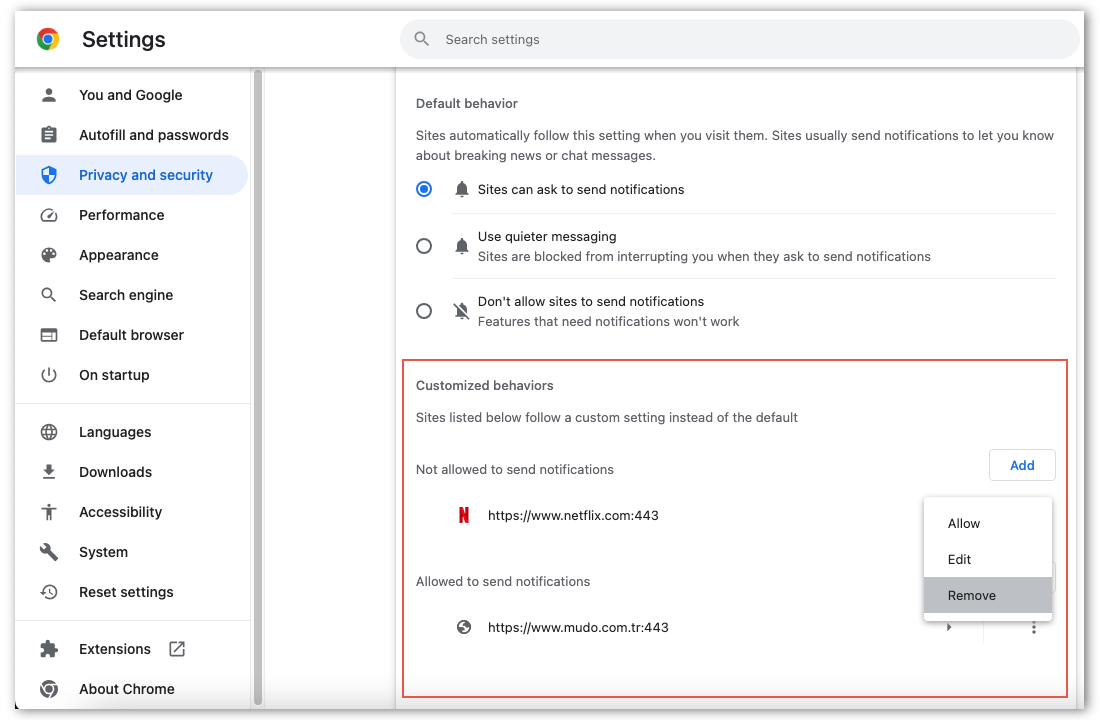
Task: Open the three-dot menu for mudo.com.tr
Action: [x=1033, y=627]
